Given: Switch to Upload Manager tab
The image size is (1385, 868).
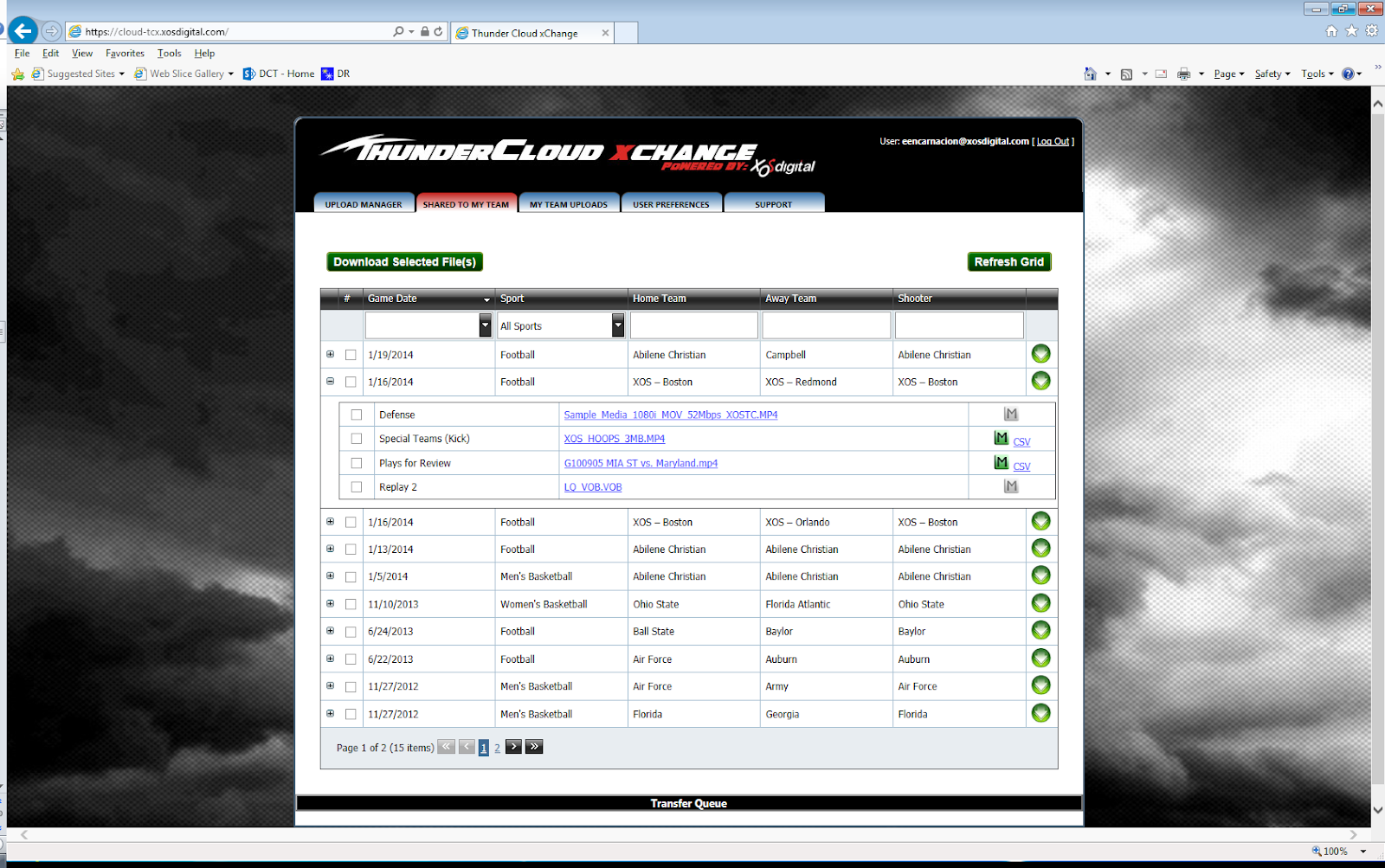Looking at the screenshot, I should click(364, 203).
